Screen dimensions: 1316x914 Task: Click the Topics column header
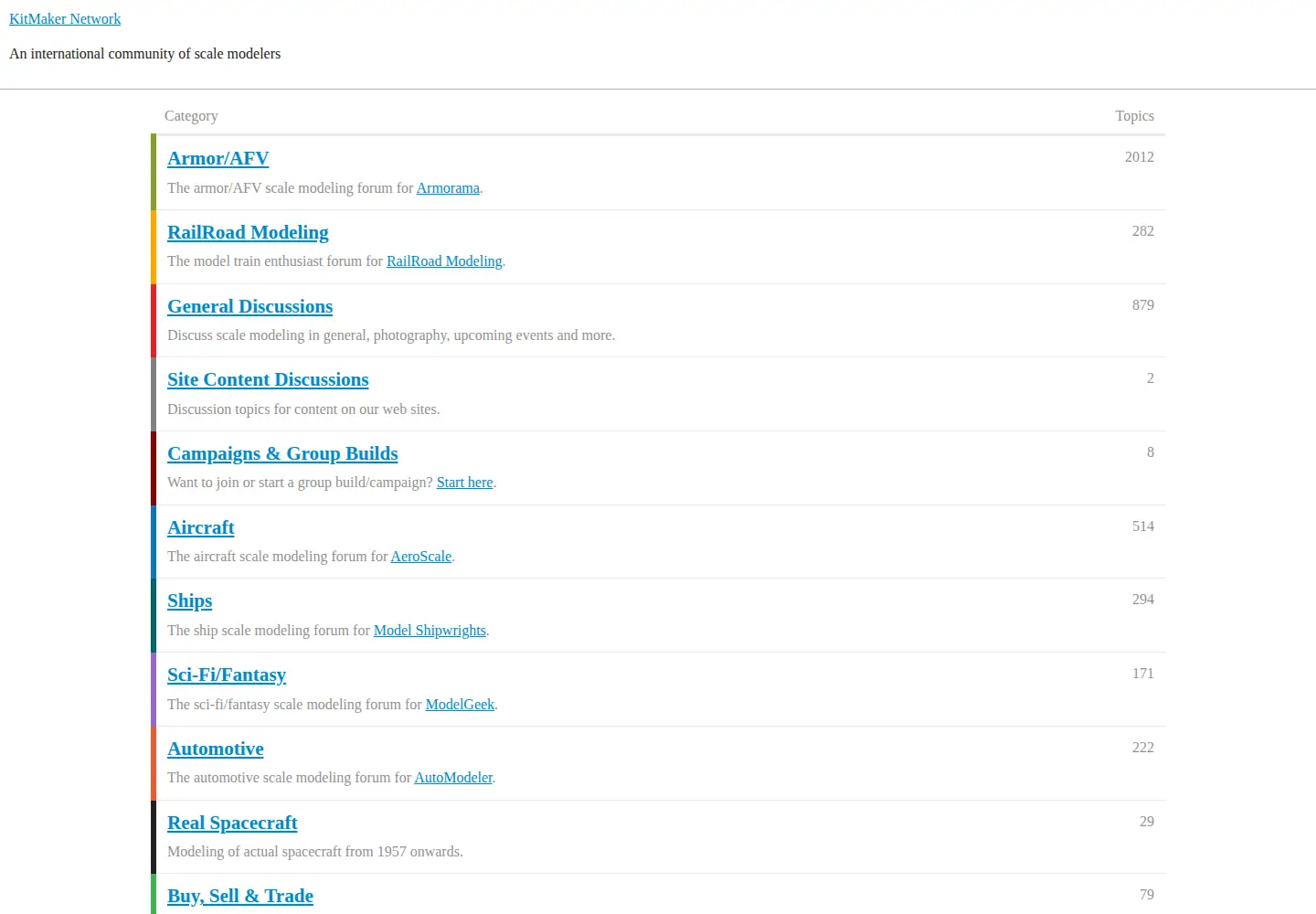(x=1134, y=116)
